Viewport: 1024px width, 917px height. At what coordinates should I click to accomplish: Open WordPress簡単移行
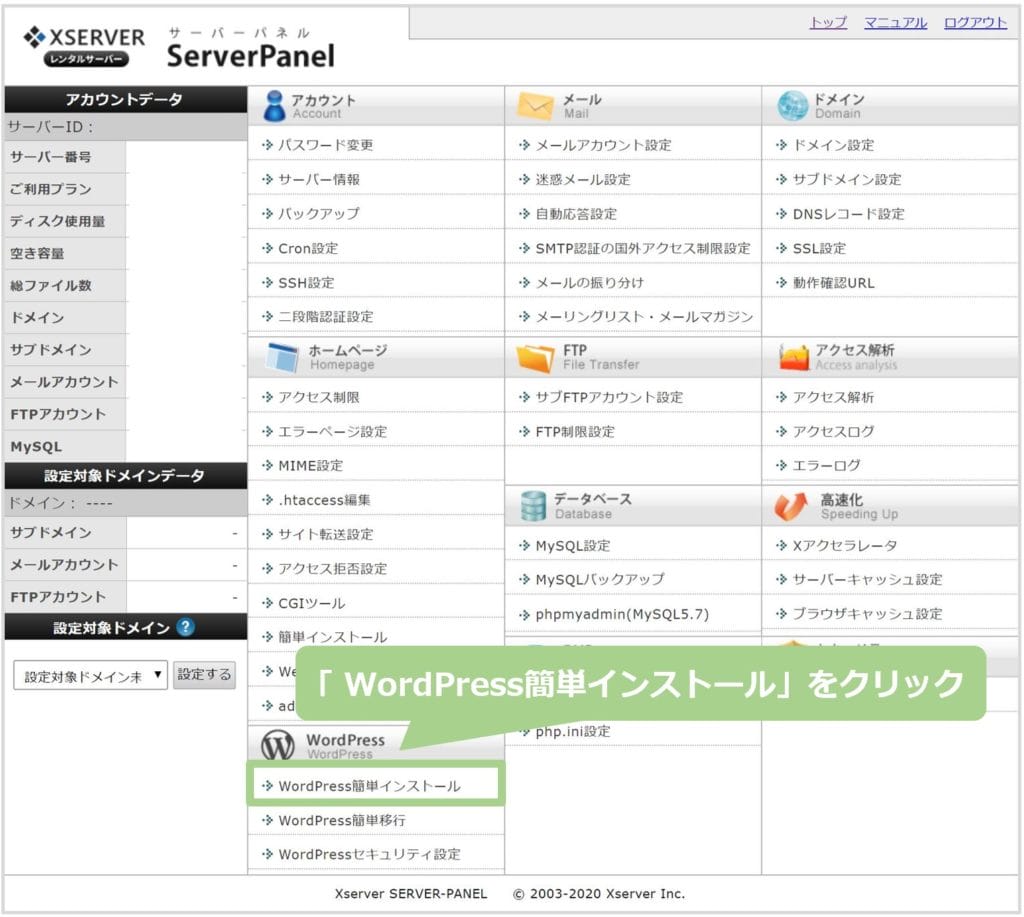pos(342,820)
